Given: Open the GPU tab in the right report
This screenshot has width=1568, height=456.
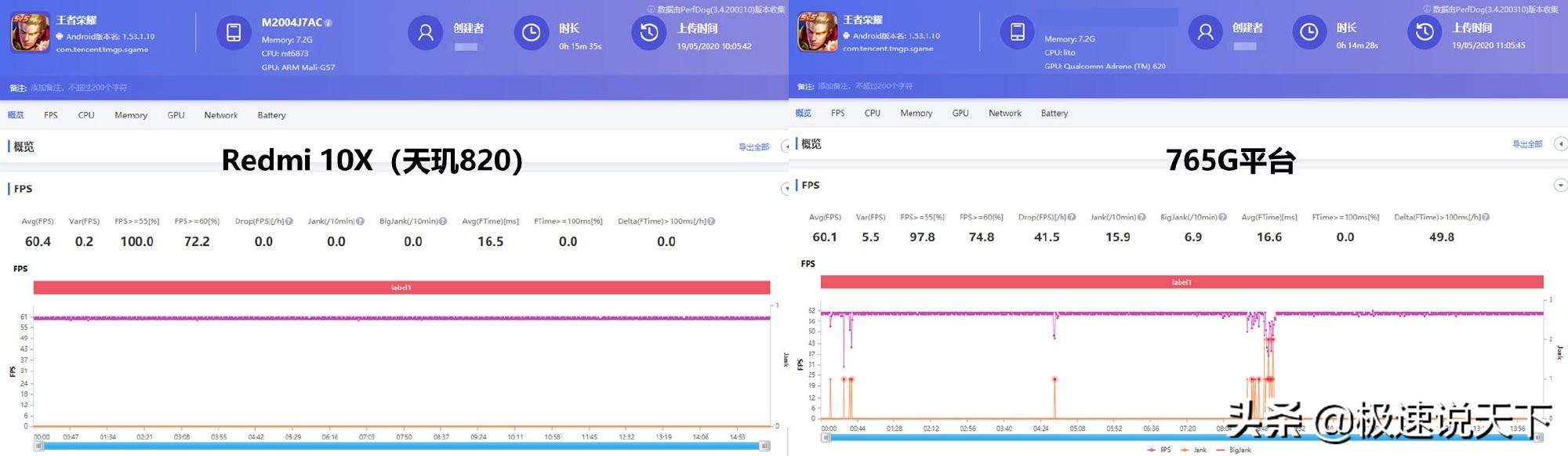Looking at the screenshot, I should point(960,114).
